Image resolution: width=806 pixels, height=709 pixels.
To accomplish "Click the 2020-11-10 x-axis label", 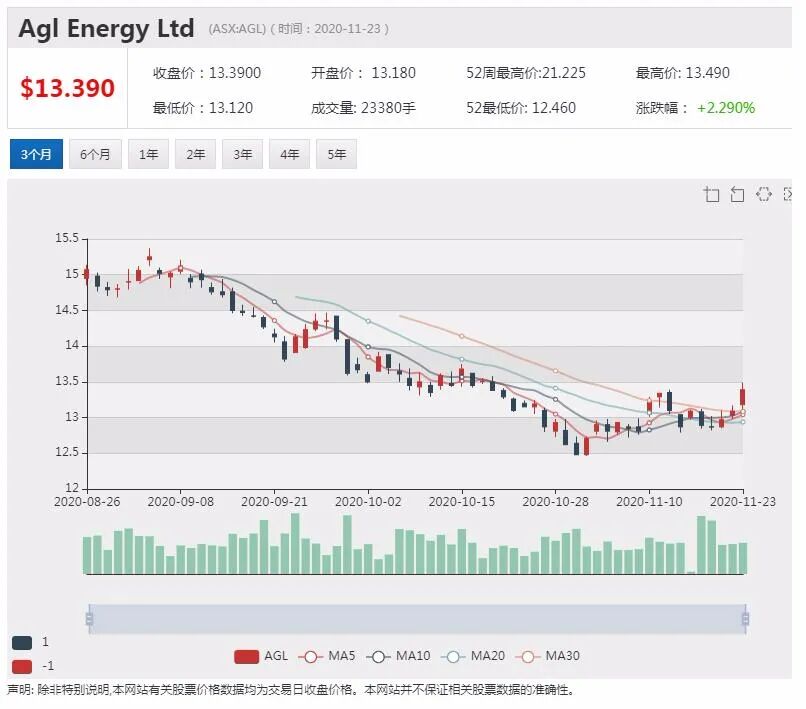I will [649, 502].
